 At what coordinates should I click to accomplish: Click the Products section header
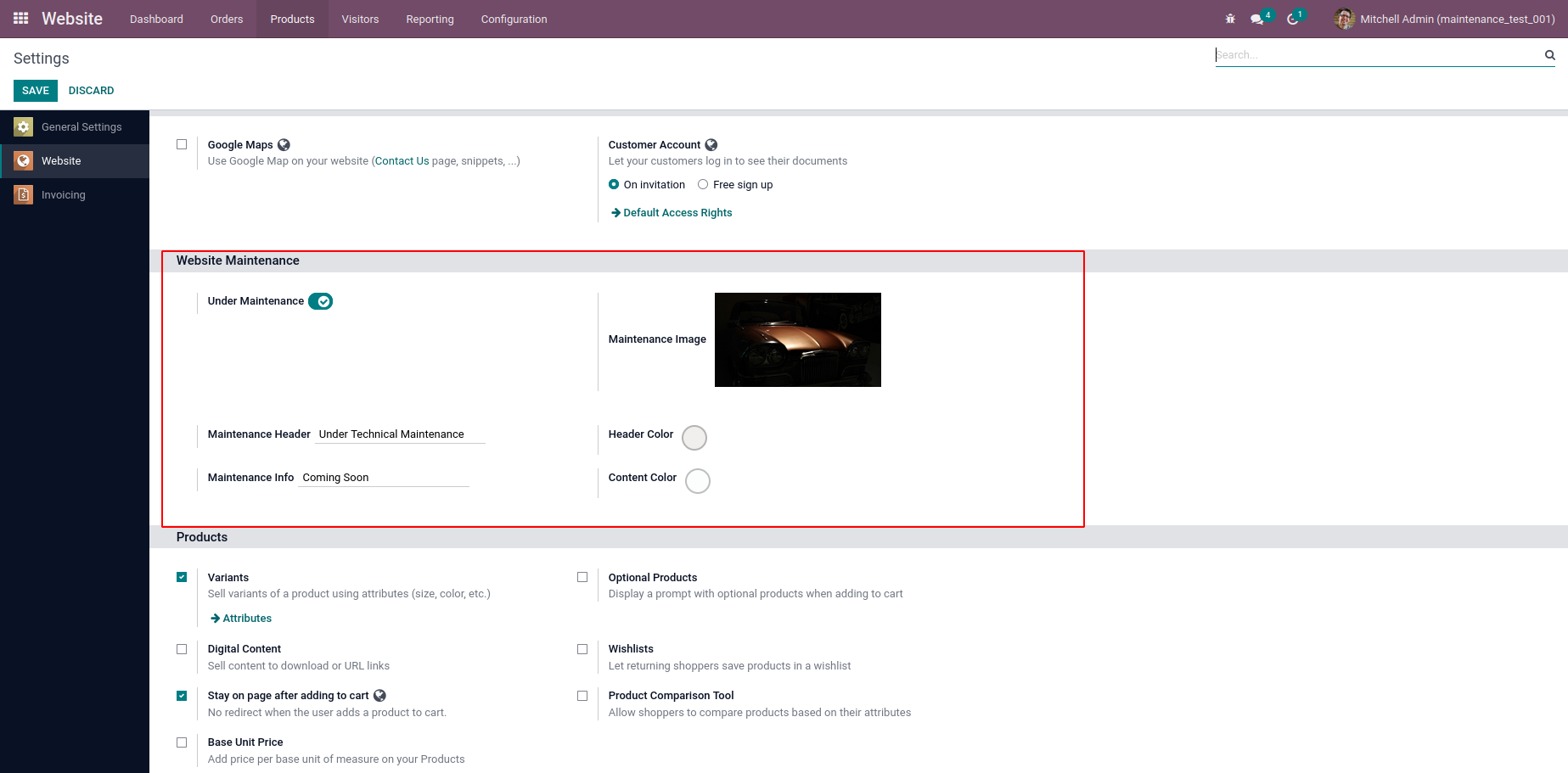coord(202,537)
